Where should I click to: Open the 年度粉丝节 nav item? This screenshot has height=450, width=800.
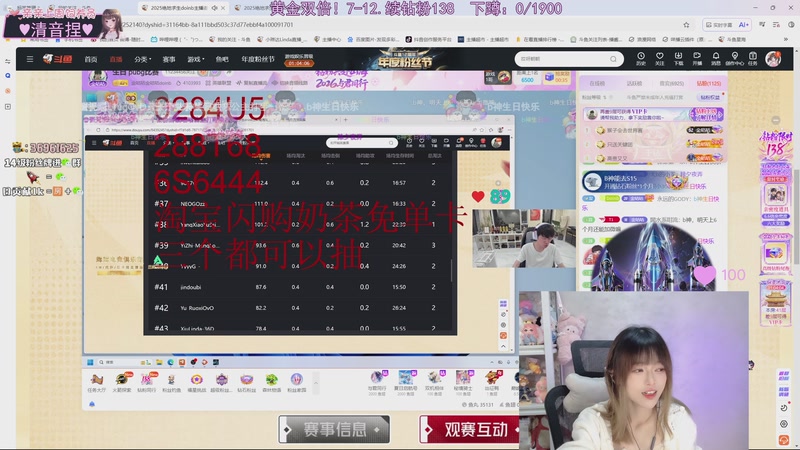(x=258, y=59)
